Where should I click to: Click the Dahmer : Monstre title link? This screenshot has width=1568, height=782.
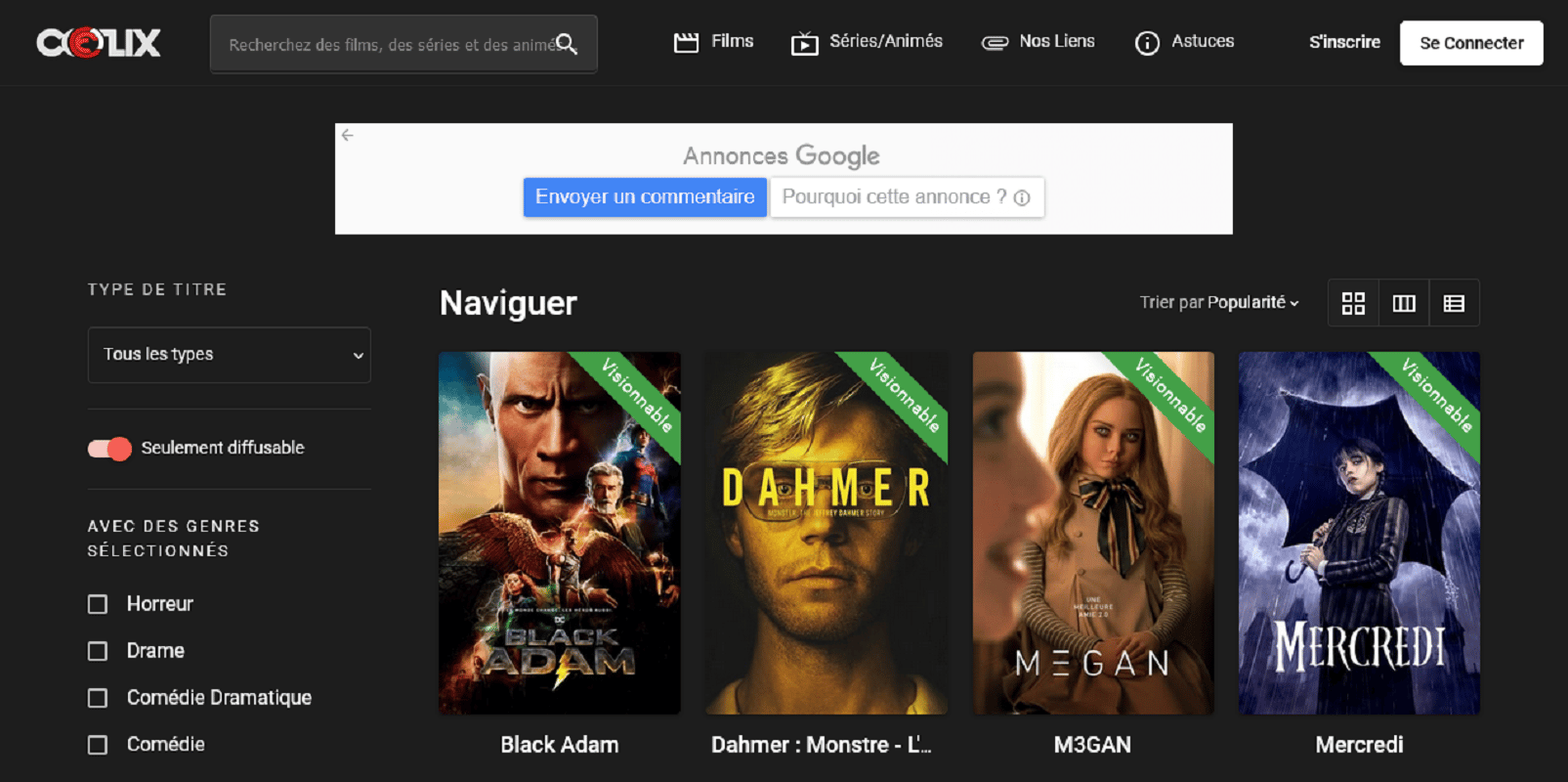[x=822, y=745]
